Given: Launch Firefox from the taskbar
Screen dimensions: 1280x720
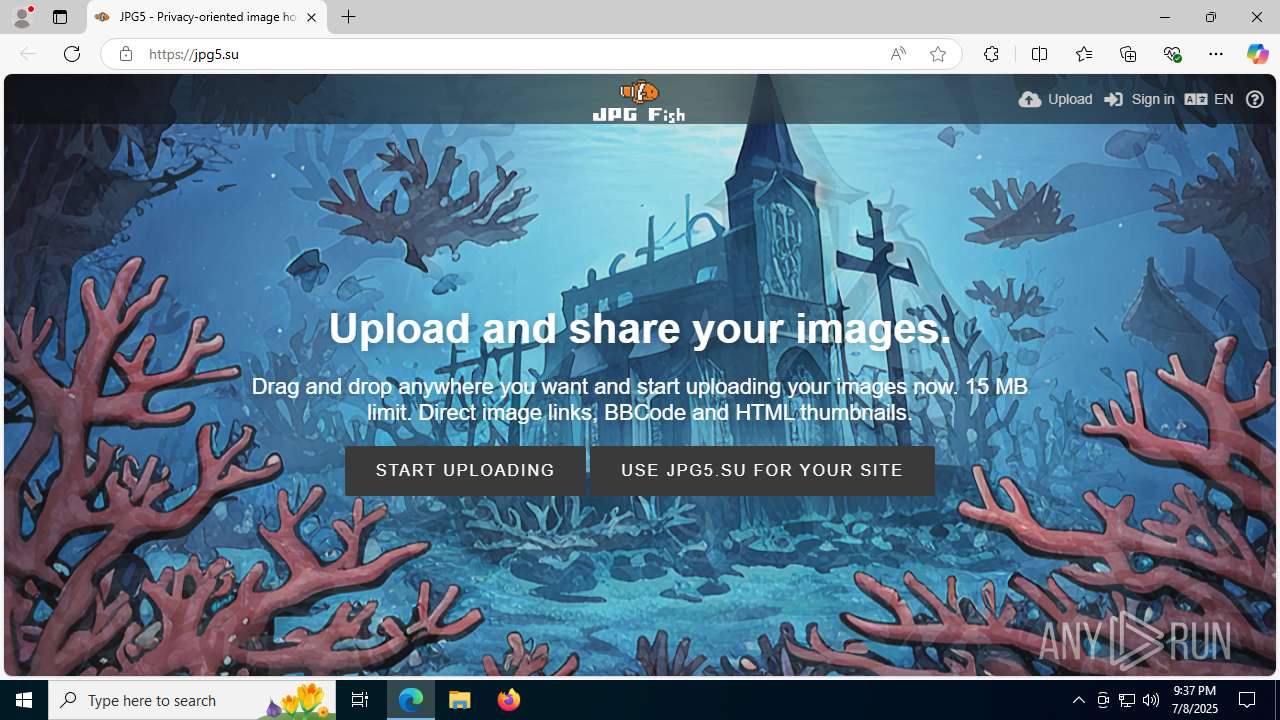Looking at the screenshot, I should 509,700.
